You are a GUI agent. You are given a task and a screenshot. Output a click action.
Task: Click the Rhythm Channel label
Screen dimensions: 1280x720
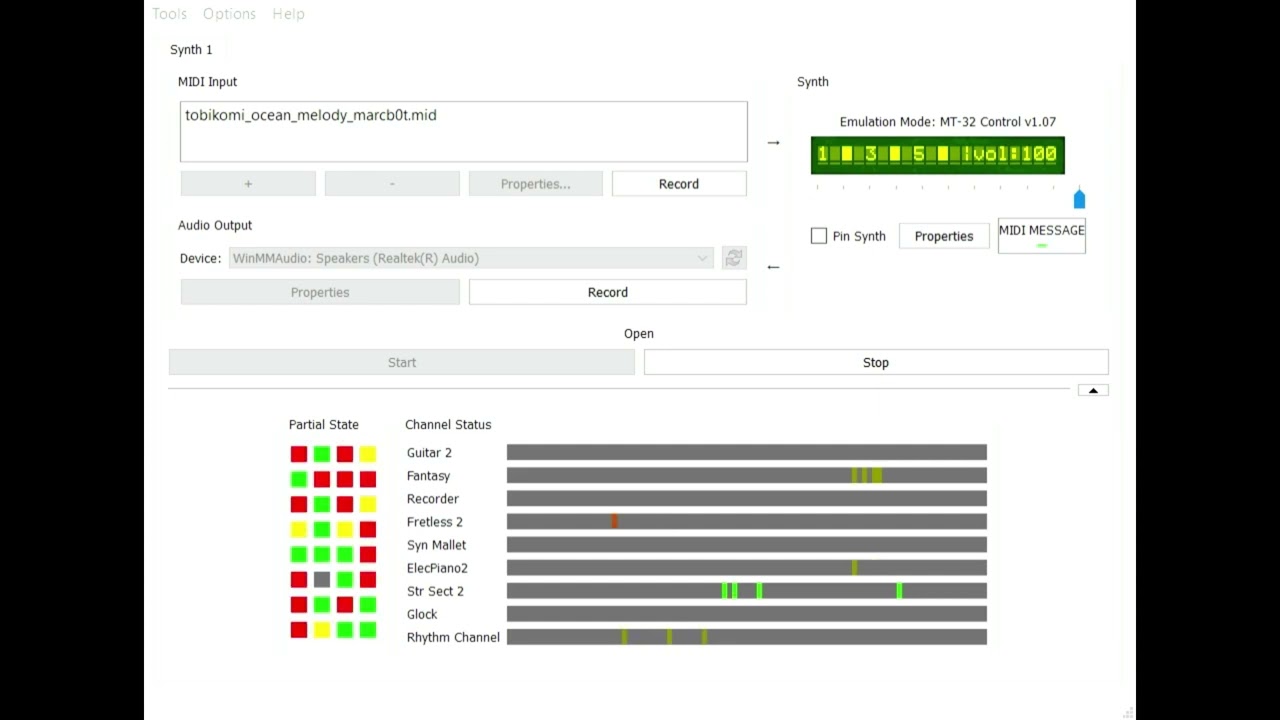[x=453, y=637]
